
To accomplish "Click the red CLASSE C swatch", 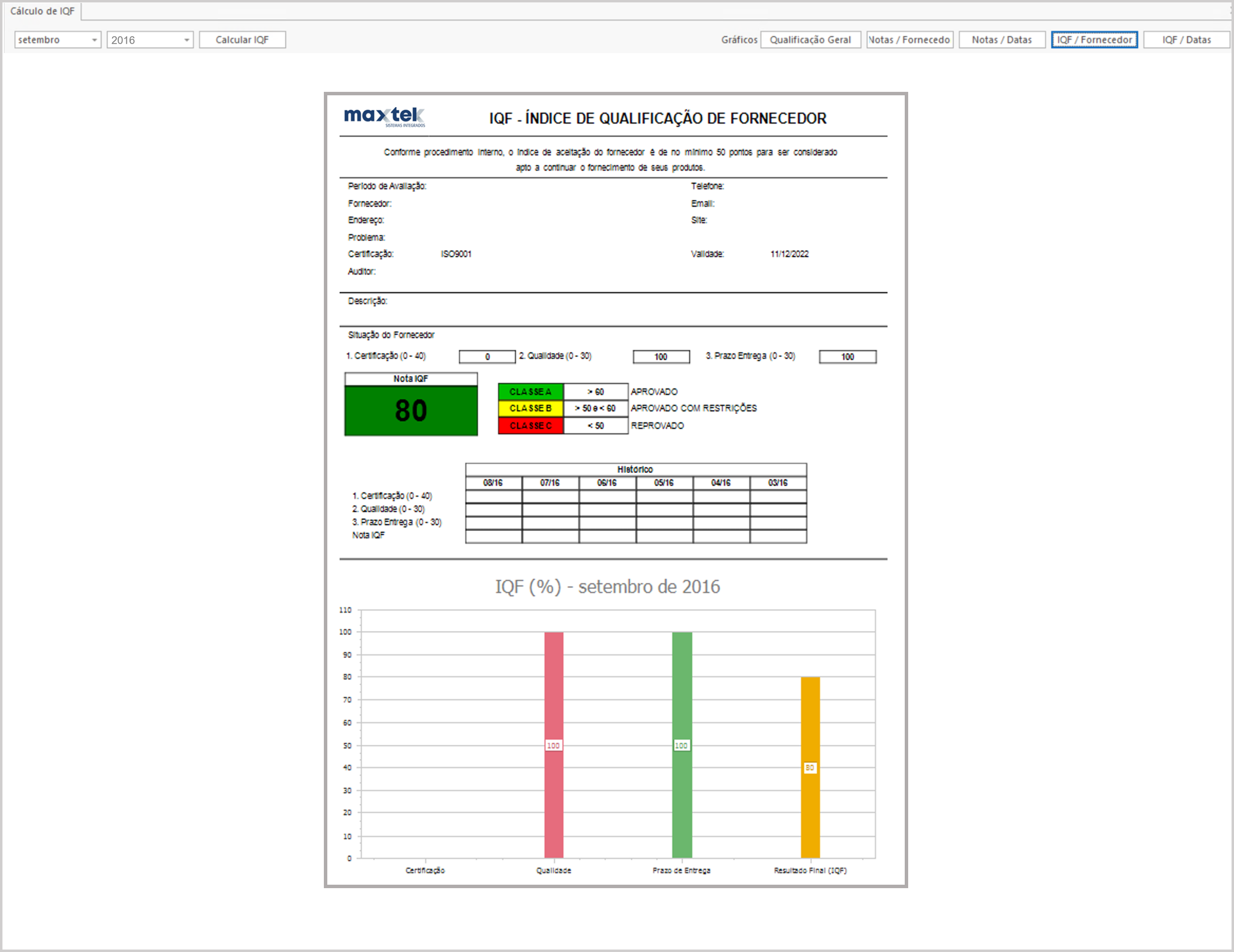I will (530, 425).
